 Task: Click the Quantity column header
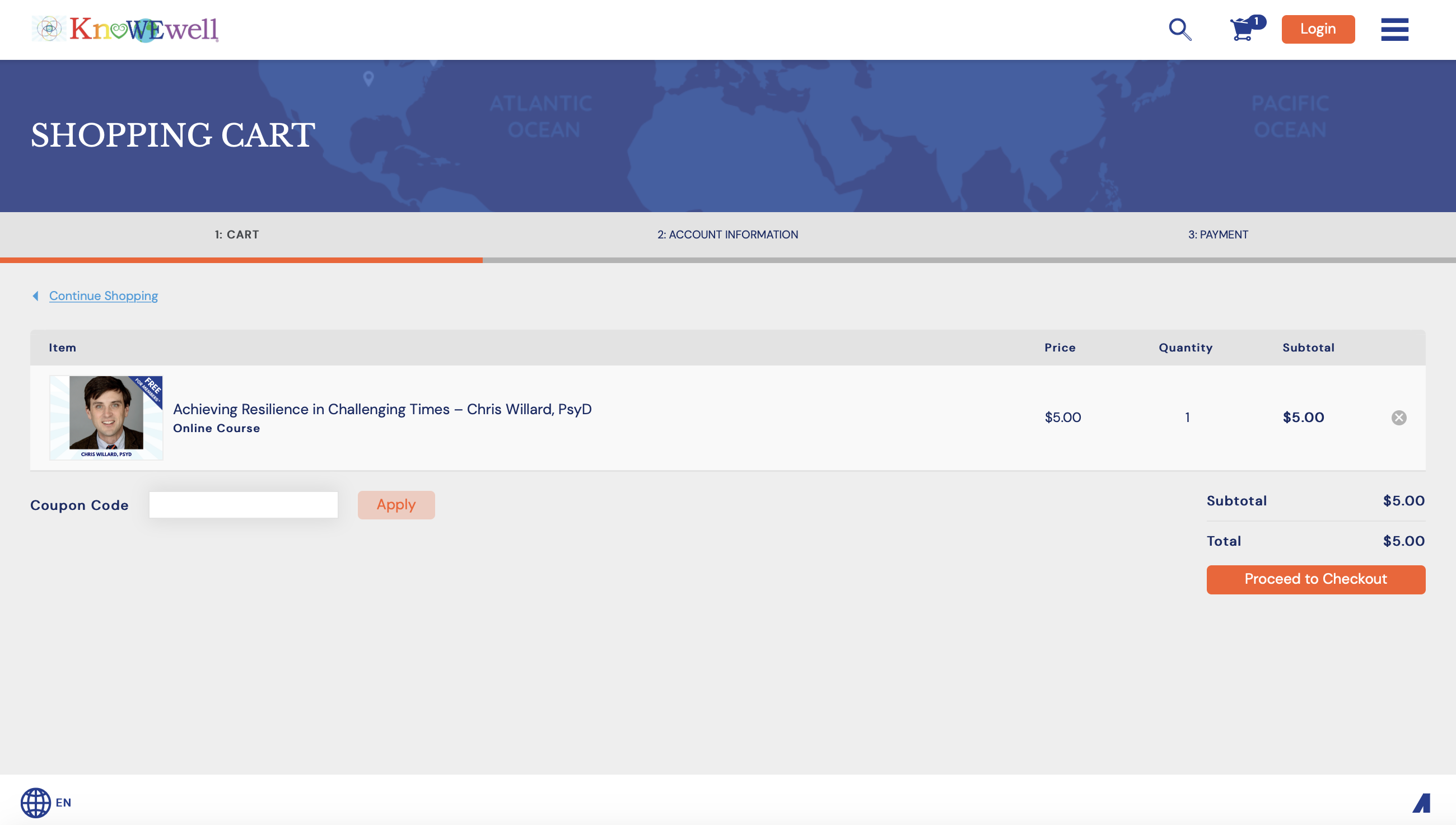pos(1186,348)
